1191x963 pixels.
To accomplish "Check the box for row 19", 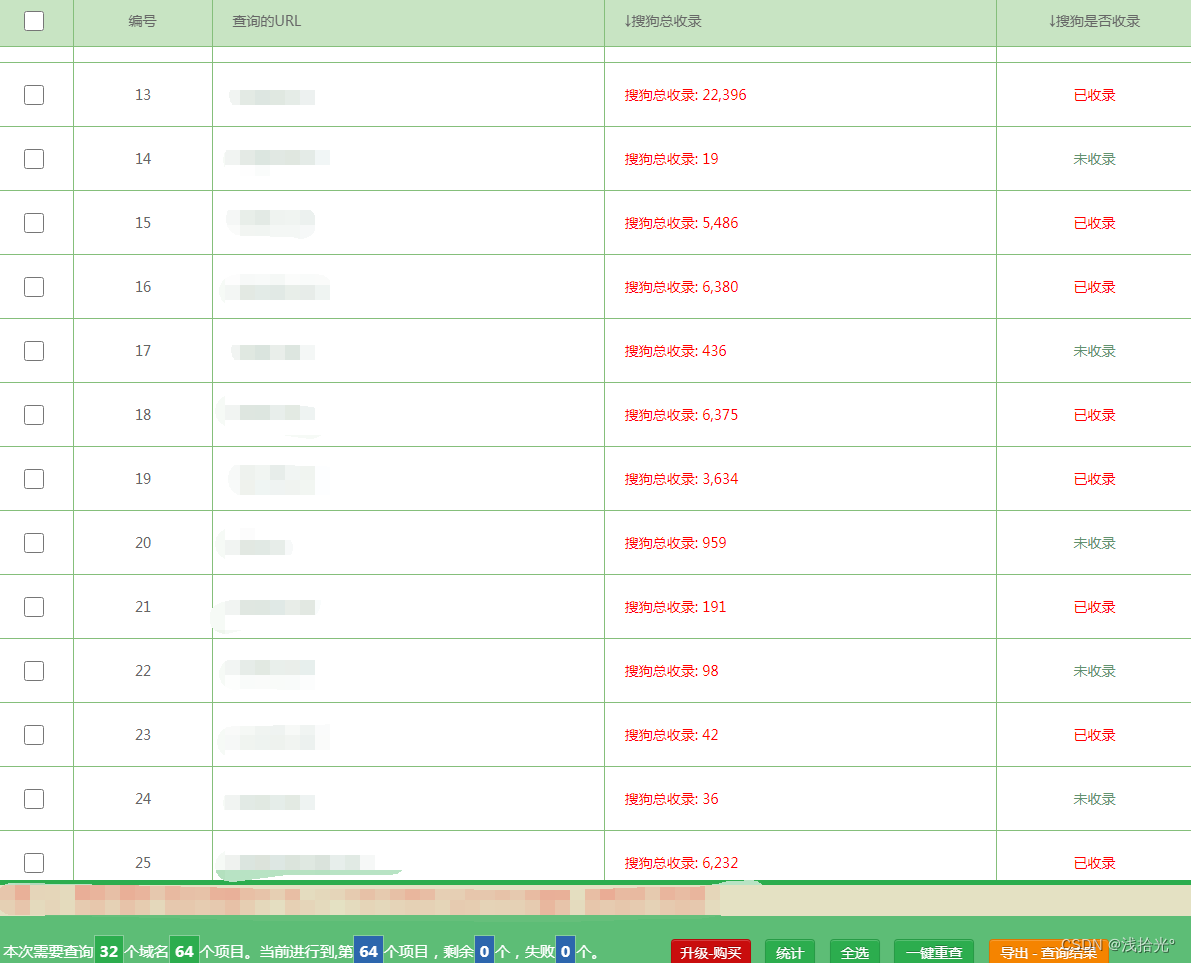I will (34, 479).
